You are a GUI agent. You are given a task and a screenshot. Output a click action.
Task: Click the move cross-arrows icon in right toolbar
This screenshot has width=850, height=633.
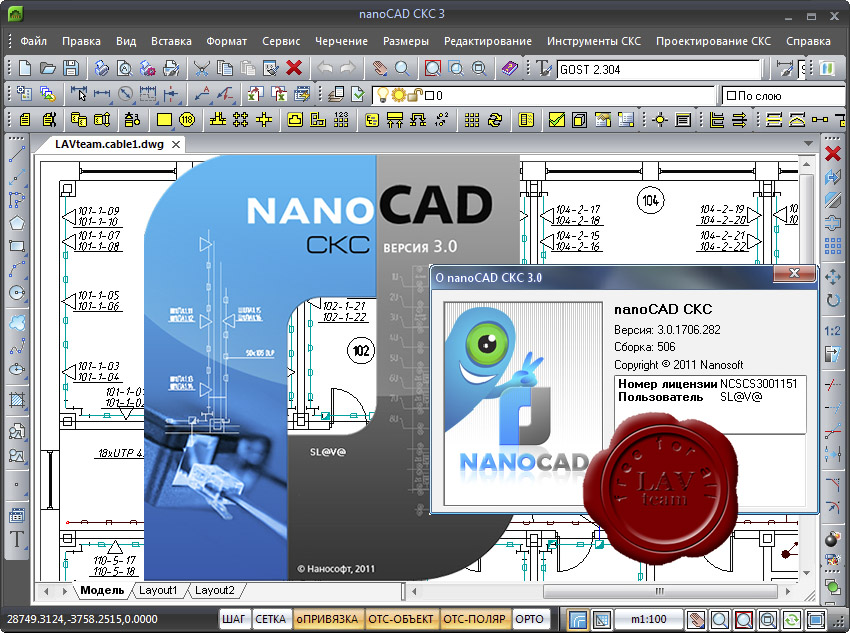click(833, 277)
